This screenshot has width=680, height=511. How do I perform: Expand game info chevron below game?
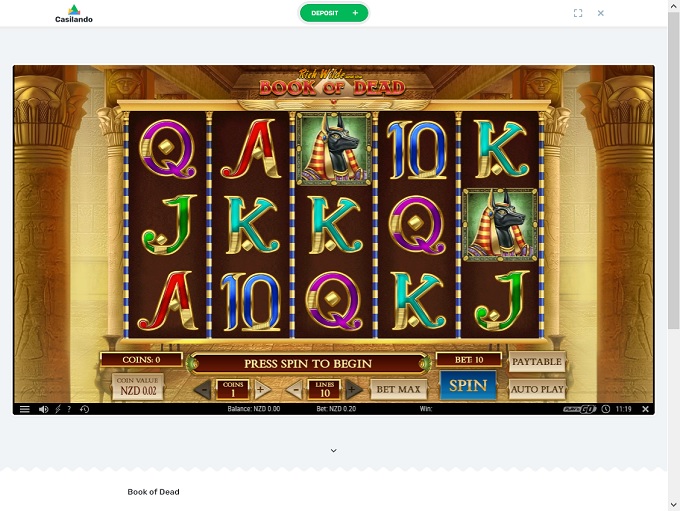[x=333, y=451]
